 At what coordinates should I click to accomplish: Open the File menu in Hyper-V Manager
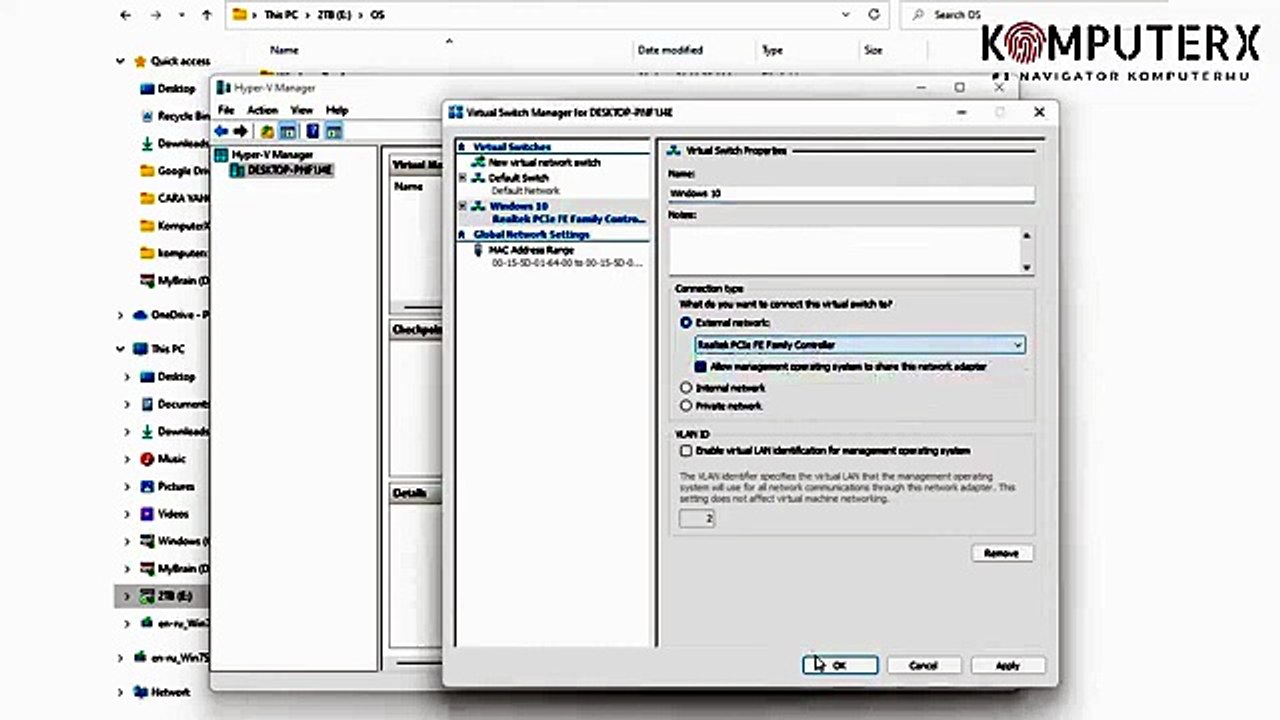(x=226, y=110)
